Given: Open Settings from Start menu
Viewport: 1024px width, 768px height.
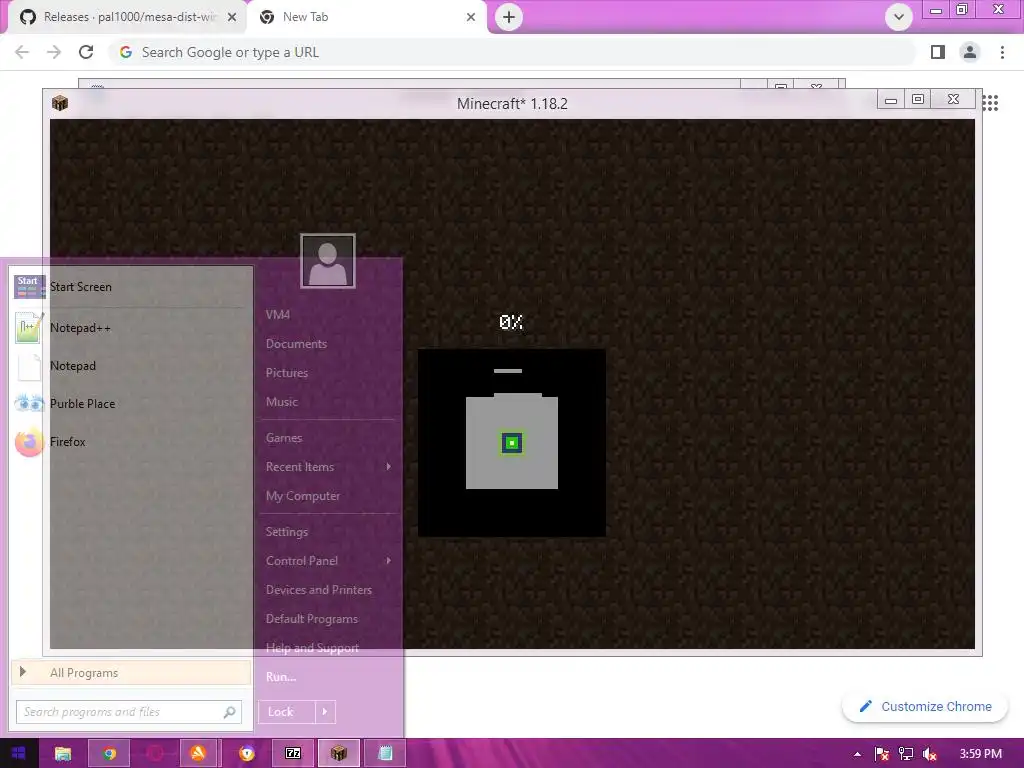Looking at the screenshot, I should pos(286,532).
